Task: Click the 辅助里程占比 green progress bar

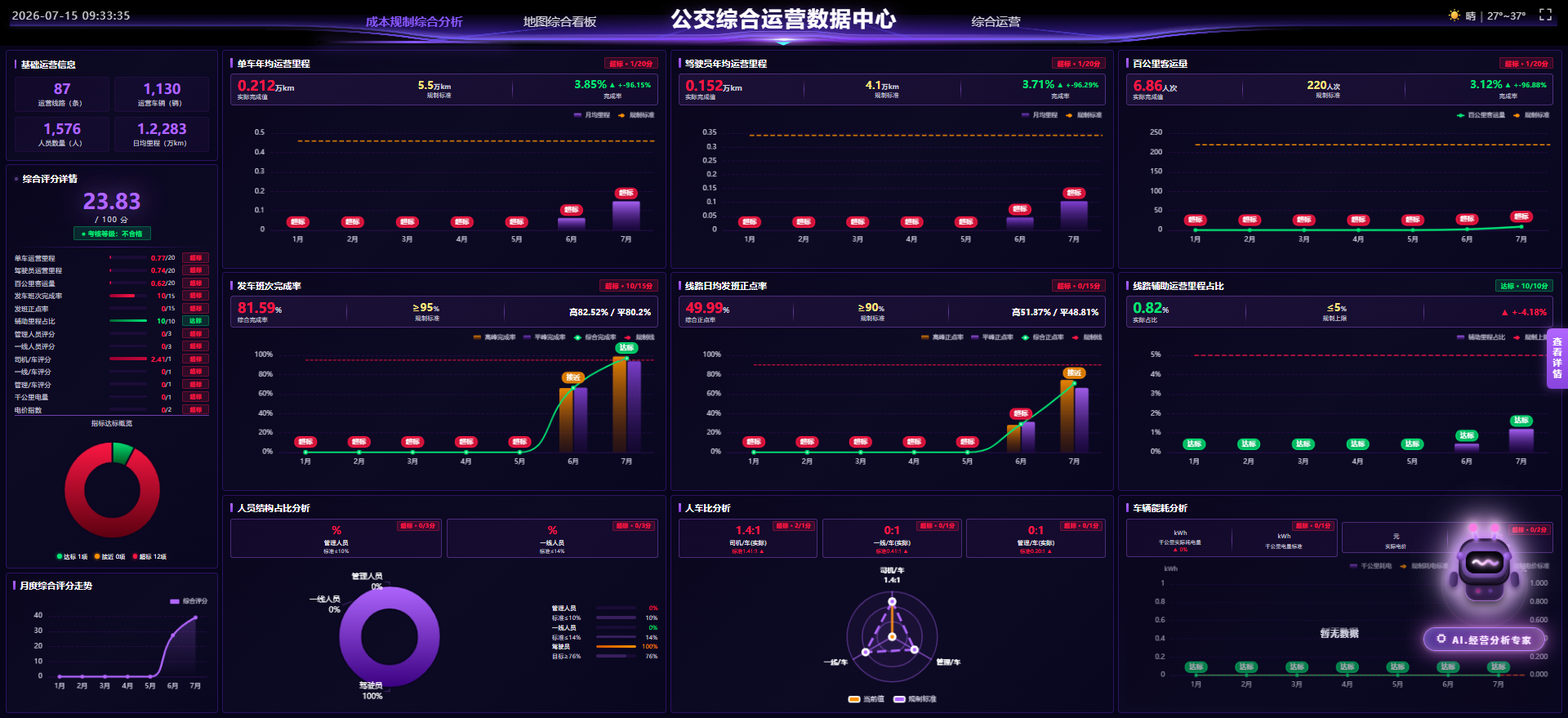Action: (x=128, y=321)
